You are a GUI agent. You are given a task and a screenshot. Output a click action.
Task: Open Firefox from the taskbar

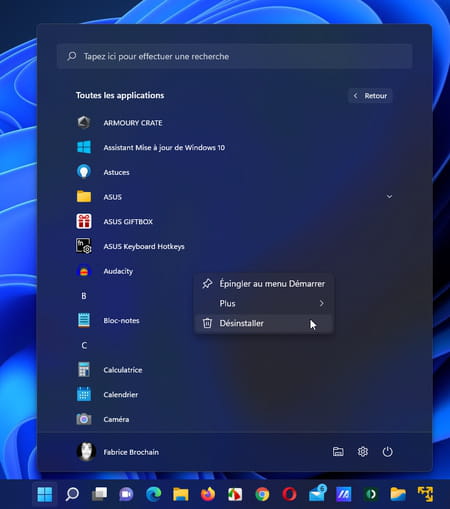tap(208, 494)
